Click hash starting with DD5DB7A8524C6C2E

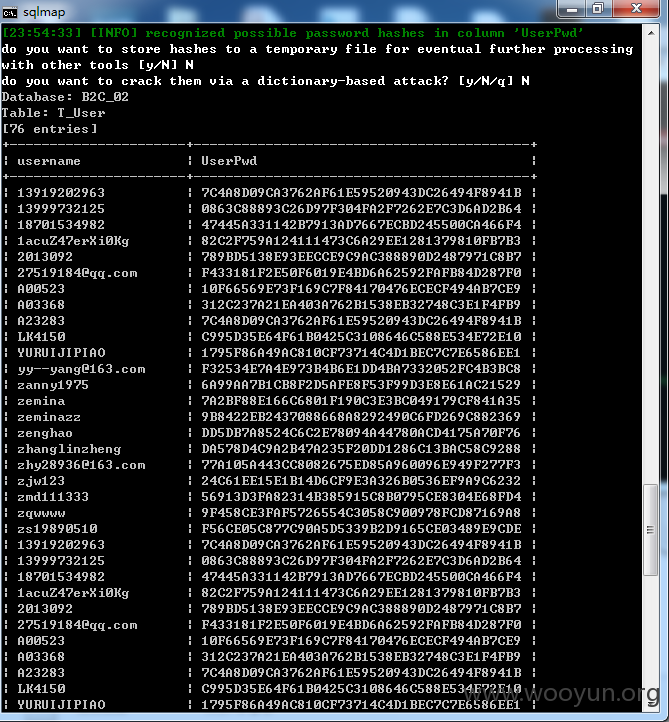pos(361,433)
